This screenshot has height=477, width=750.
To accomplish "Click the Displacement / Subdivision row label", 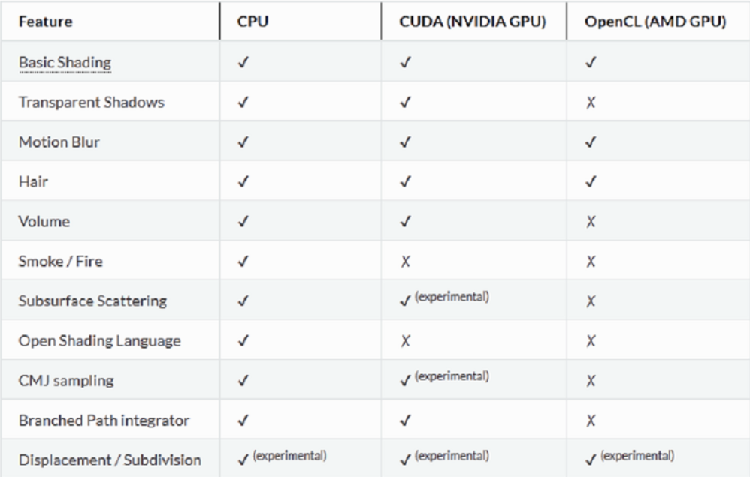I will pos(110,461).
